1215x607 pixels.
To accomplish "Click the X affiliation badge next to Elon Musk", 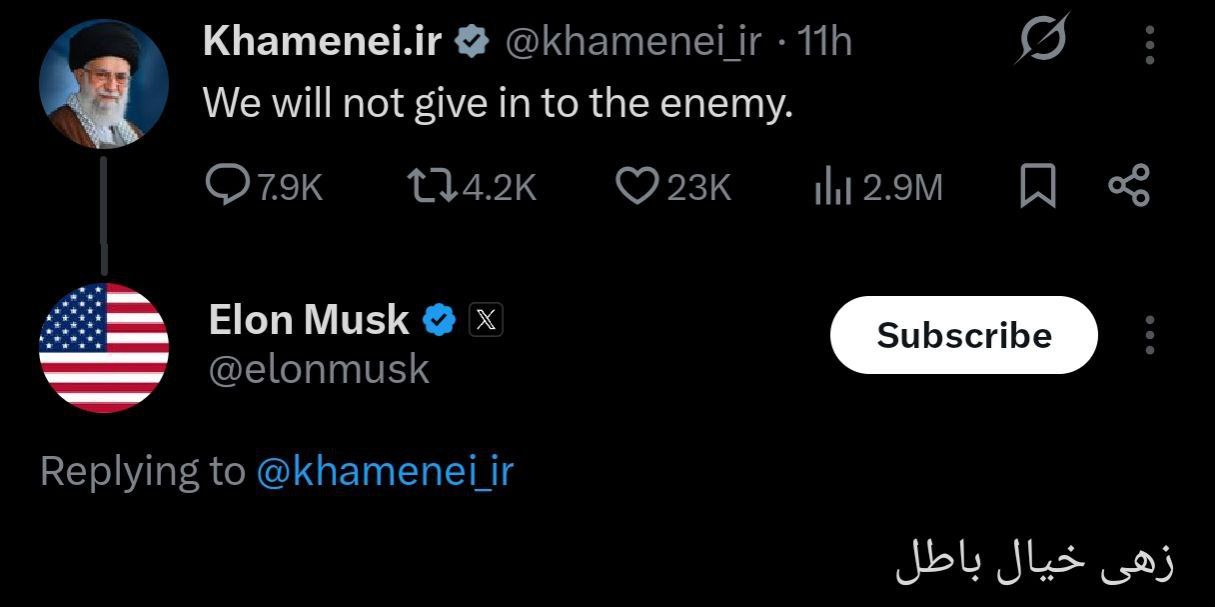I will tap(486, 320).
